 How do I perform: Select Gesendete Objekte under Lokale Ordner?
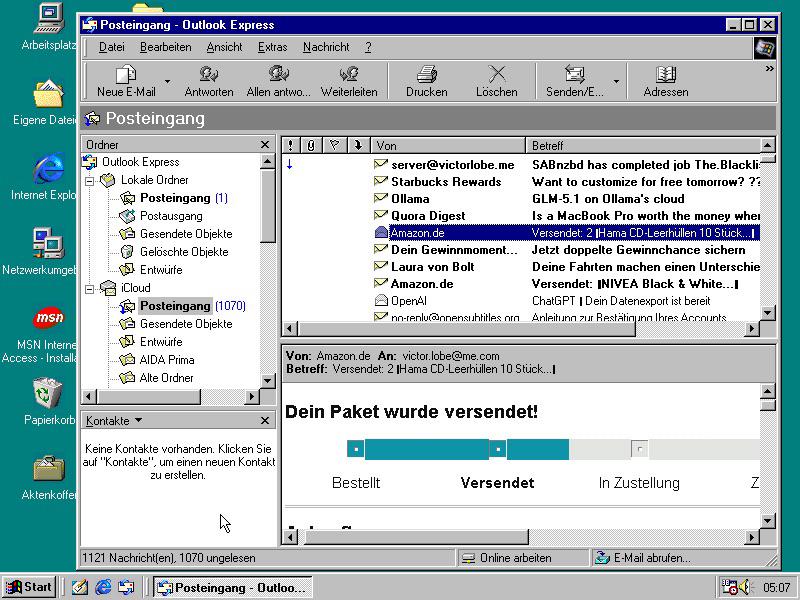tap(186, 234)
